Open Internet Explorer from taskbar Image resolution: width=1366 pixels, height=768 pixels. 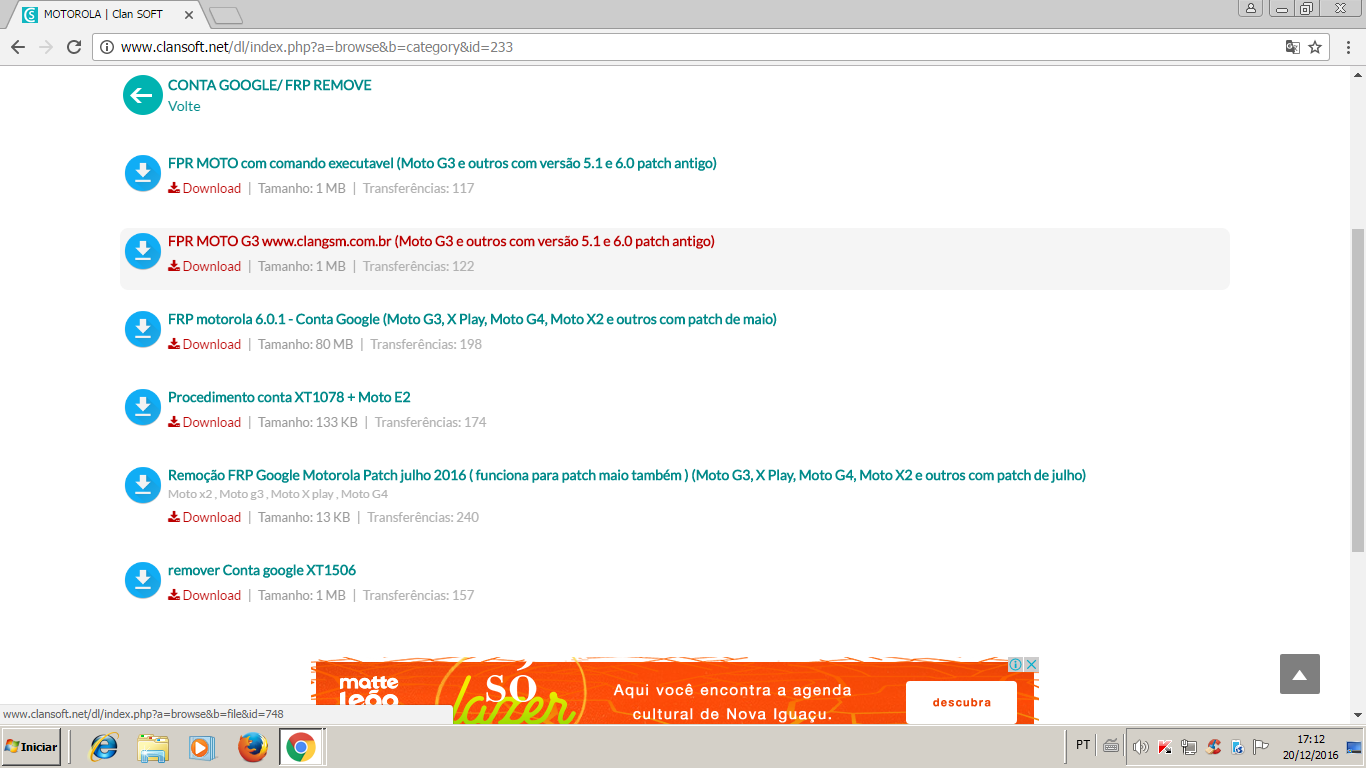[104, 747]
